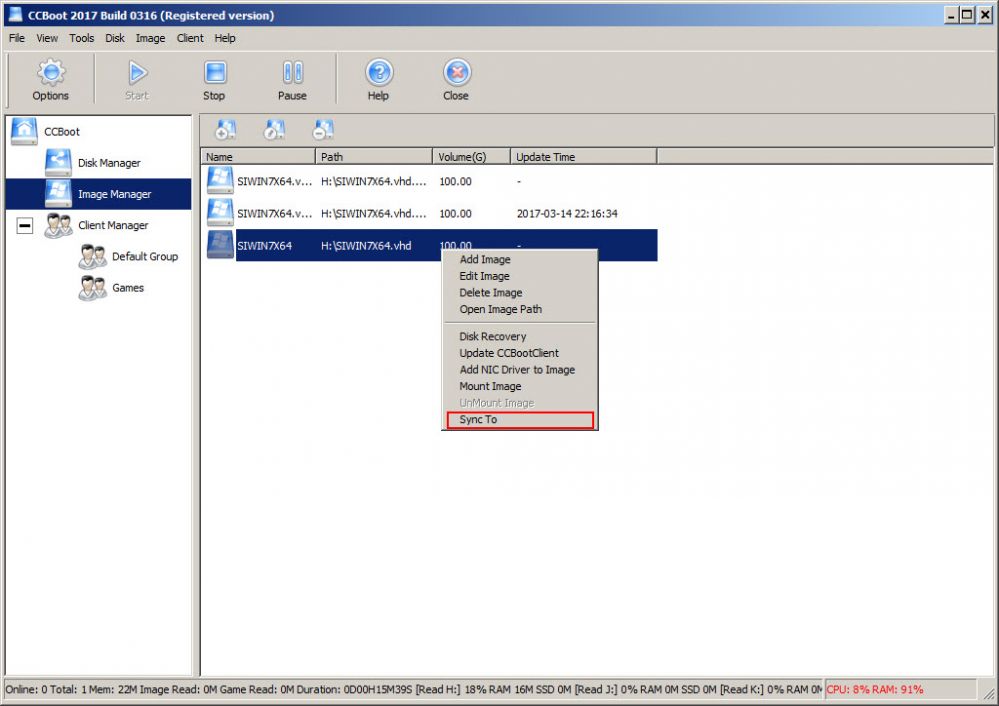Select Default Group in the tree
The image size is (999, 706).
point(145,257)
